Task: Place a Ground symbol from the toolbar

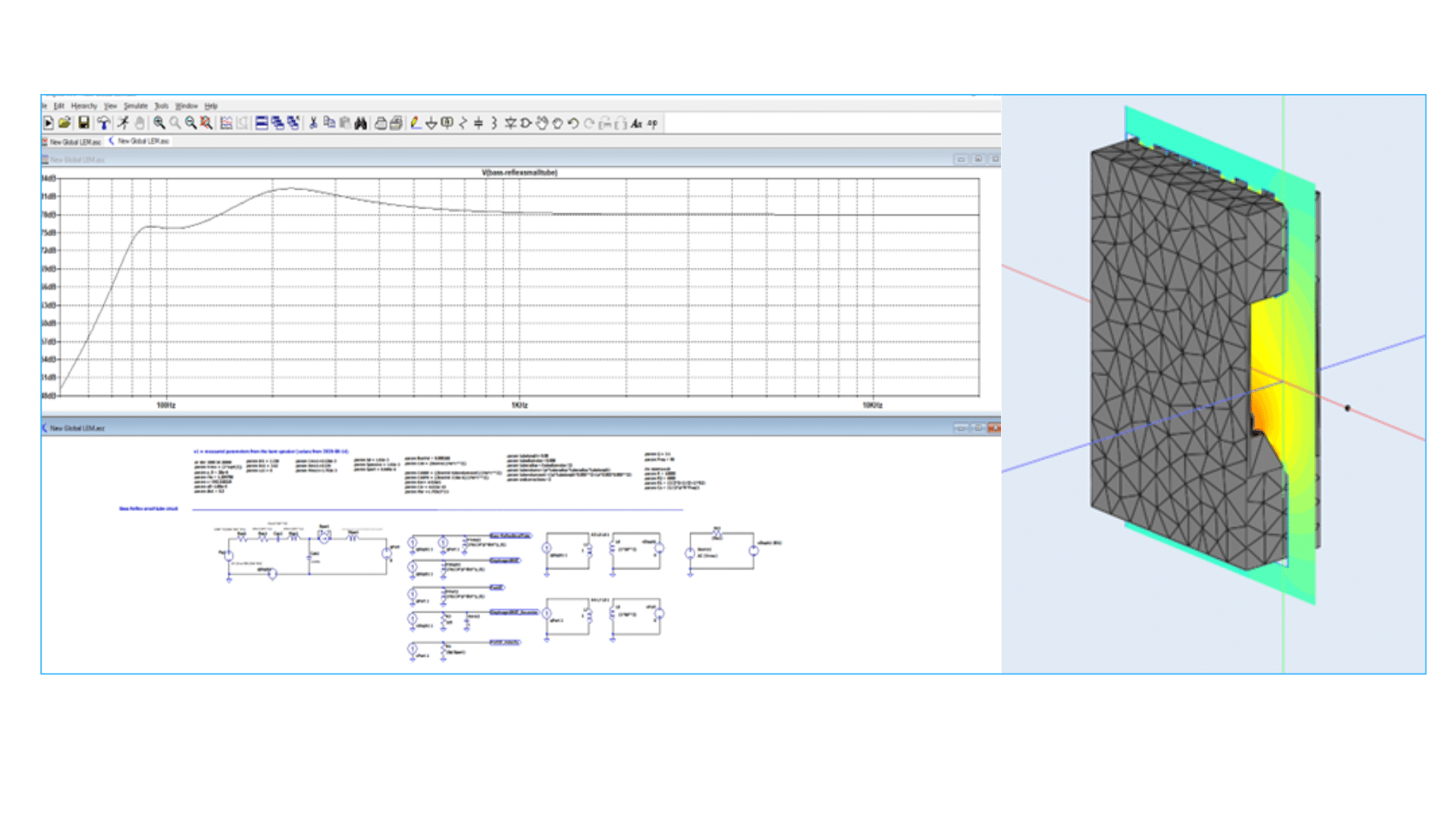Action: point(431,123)
